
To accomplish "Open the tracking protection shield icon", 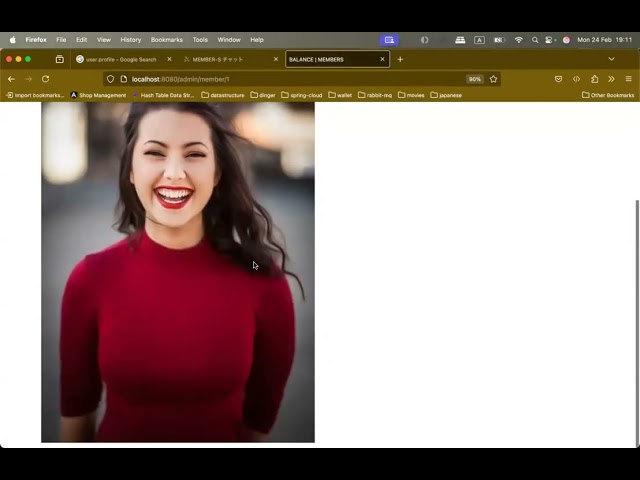I will coord(110,79).
